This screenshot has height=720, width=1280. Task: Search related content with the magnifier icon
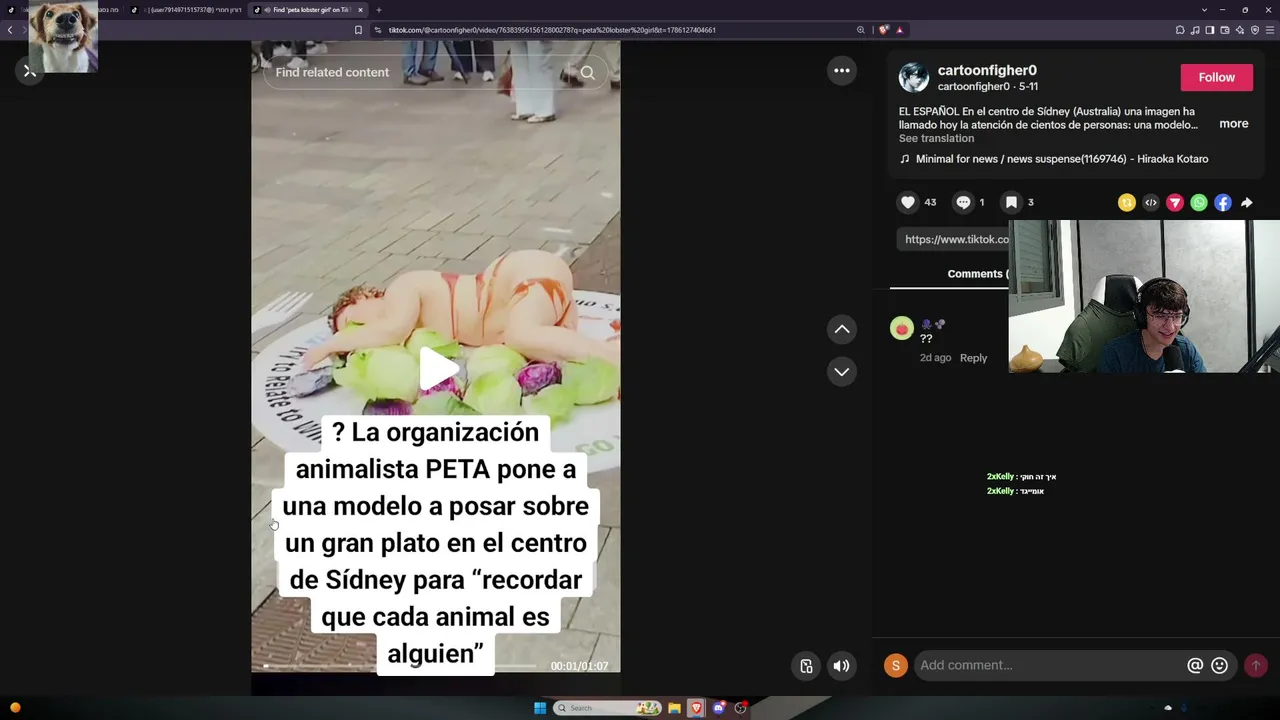pyautogui.click(x=588, y=72)
